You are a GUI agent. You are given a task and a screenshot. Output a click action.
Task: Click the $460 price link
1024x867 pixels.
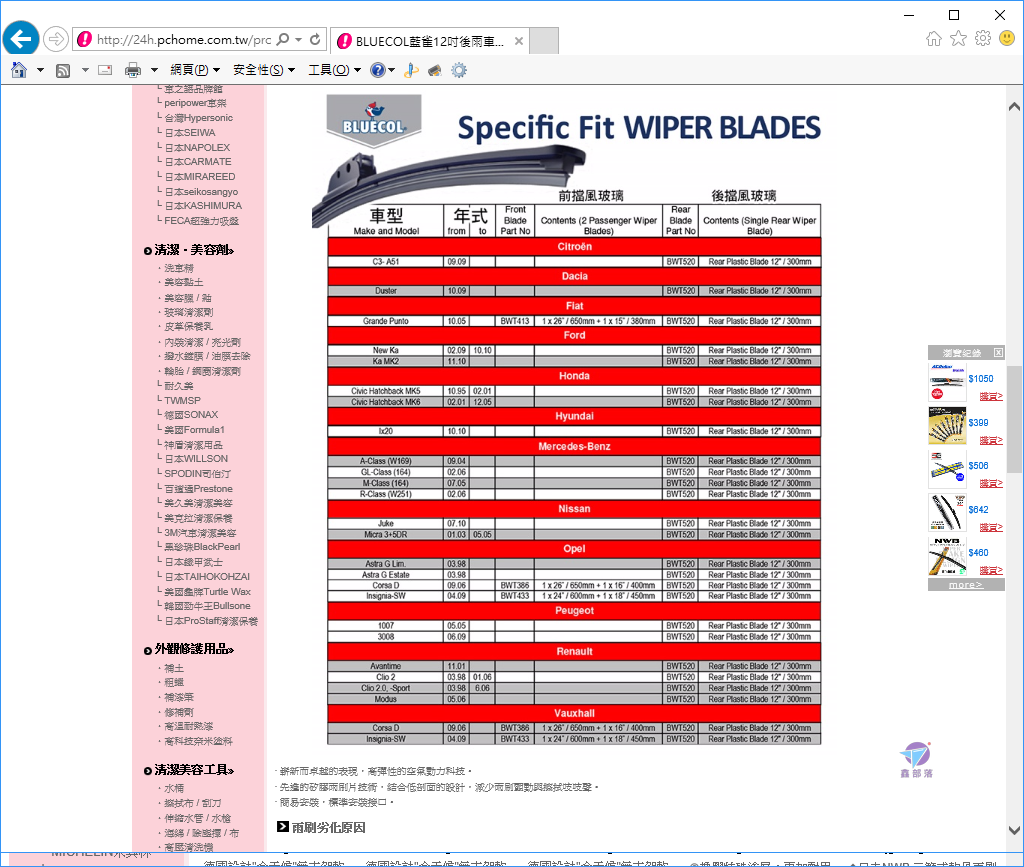pyautogui.click(x=978, y=553)
